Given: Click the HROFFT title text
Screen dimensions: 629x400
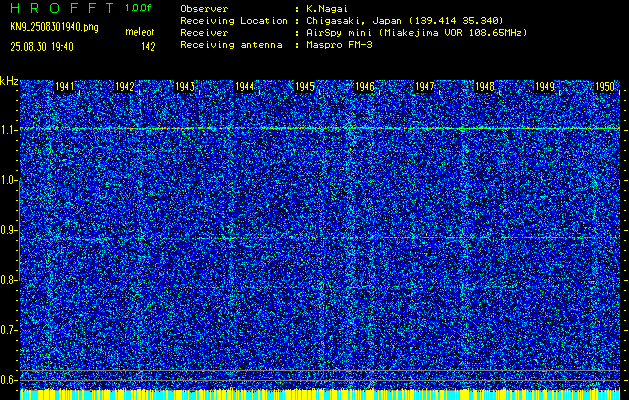Looking at the screenshot, I should click(62, 8).
